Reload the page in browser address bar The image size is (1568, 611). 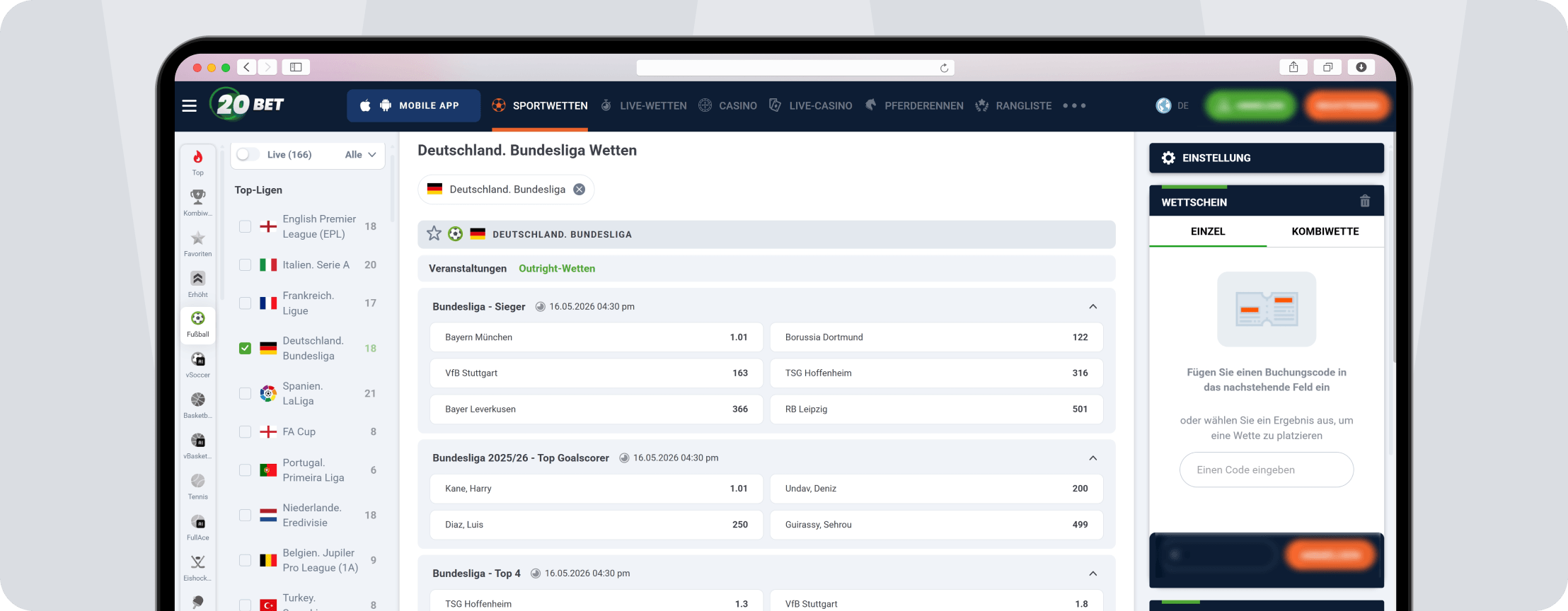944,68
